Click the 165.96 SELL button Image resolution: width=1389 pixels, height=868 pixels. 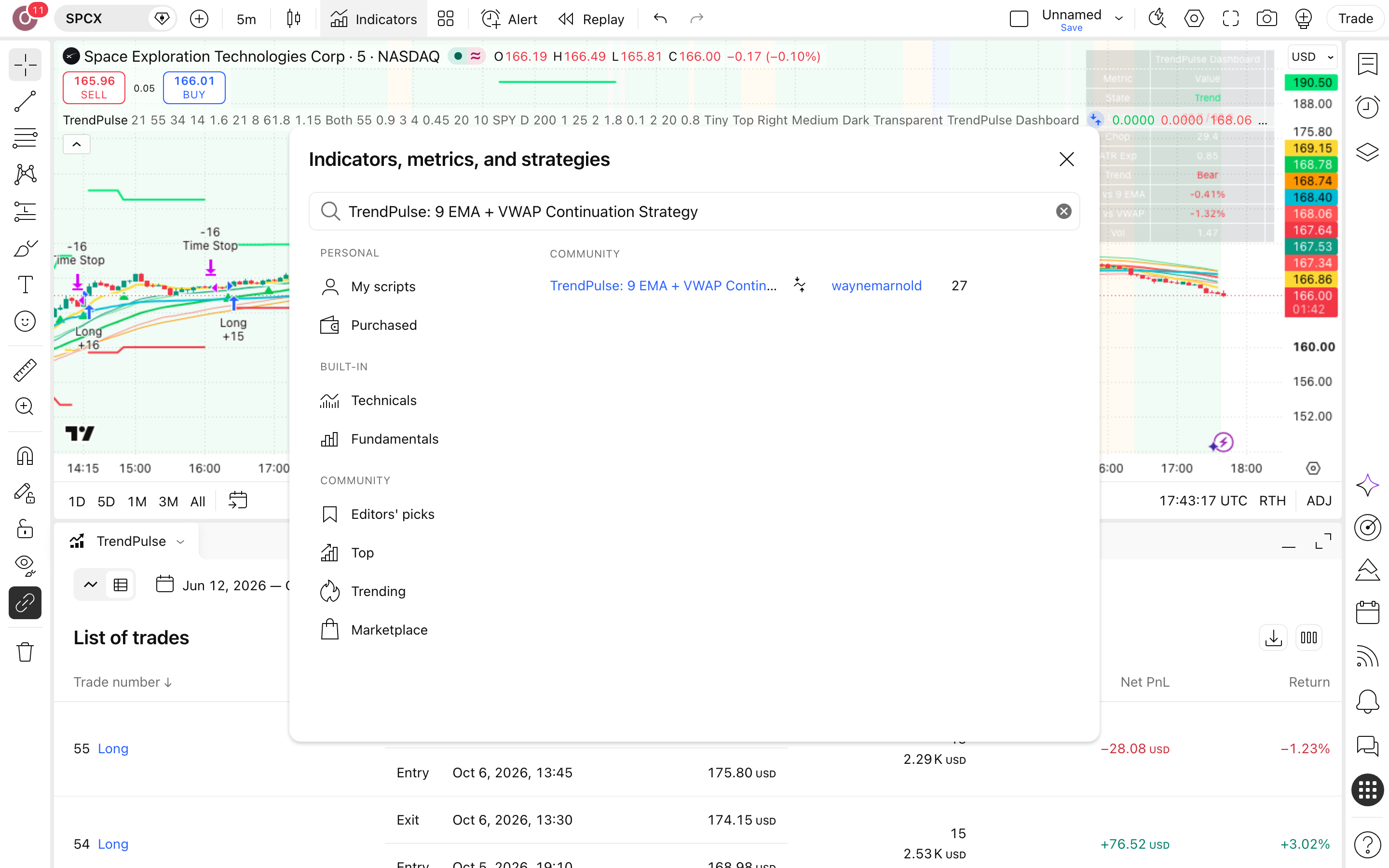tap(94, 88)
